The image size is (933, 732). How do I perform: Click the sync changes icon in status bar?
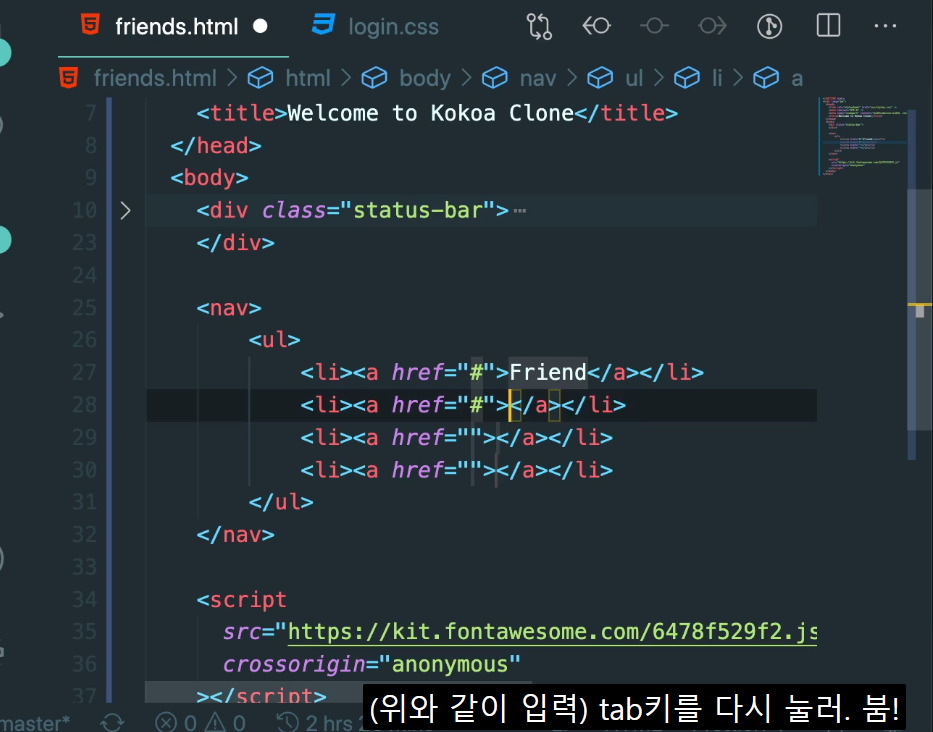(112, 722)
